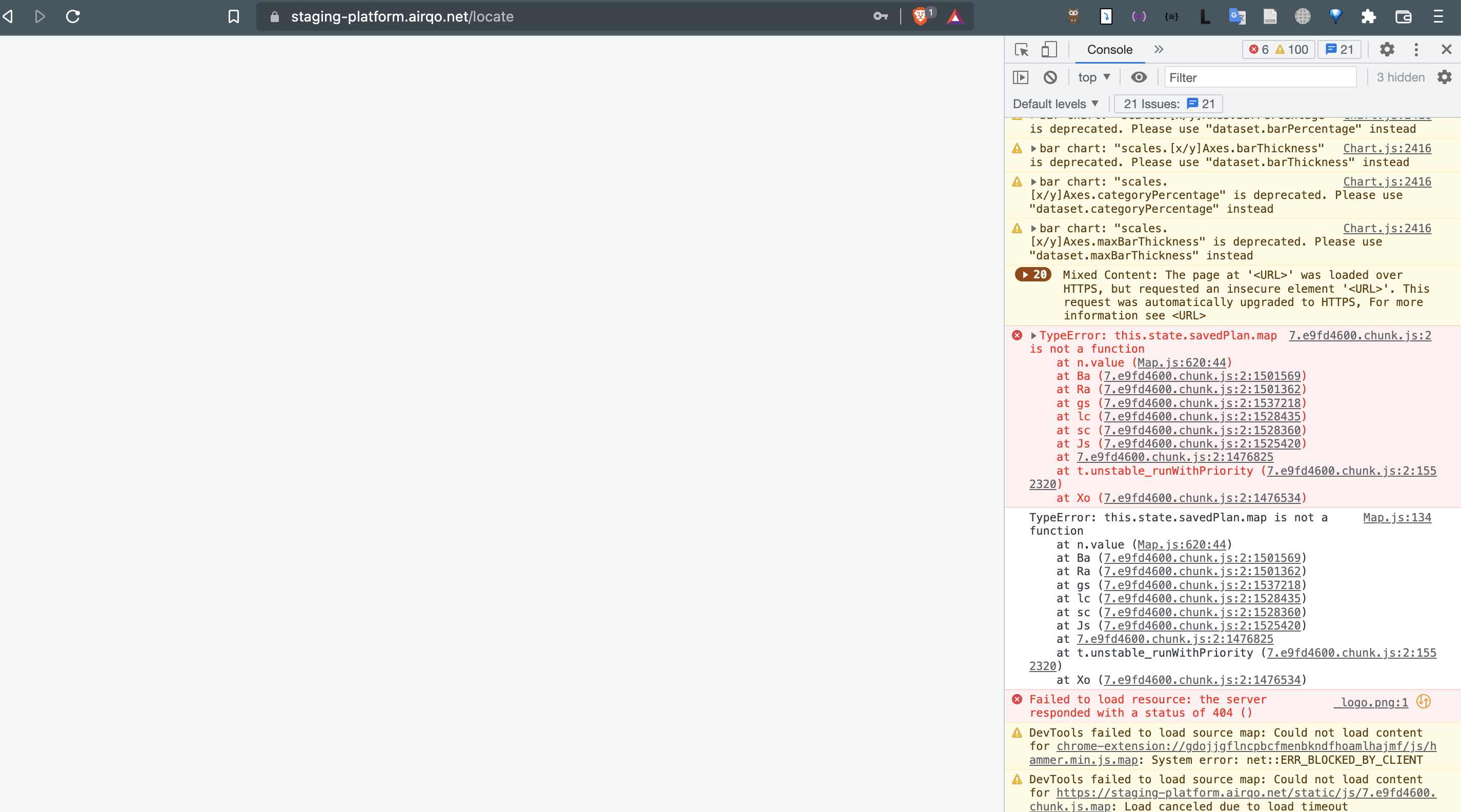
Task: Toggle the device toolbar icon
Action: (1049, 50)
